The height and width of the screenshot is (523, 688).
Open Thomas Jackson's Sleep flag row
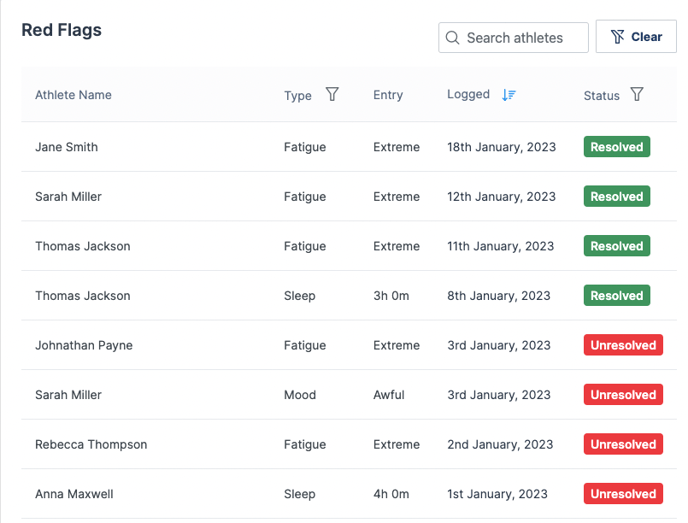349,296
